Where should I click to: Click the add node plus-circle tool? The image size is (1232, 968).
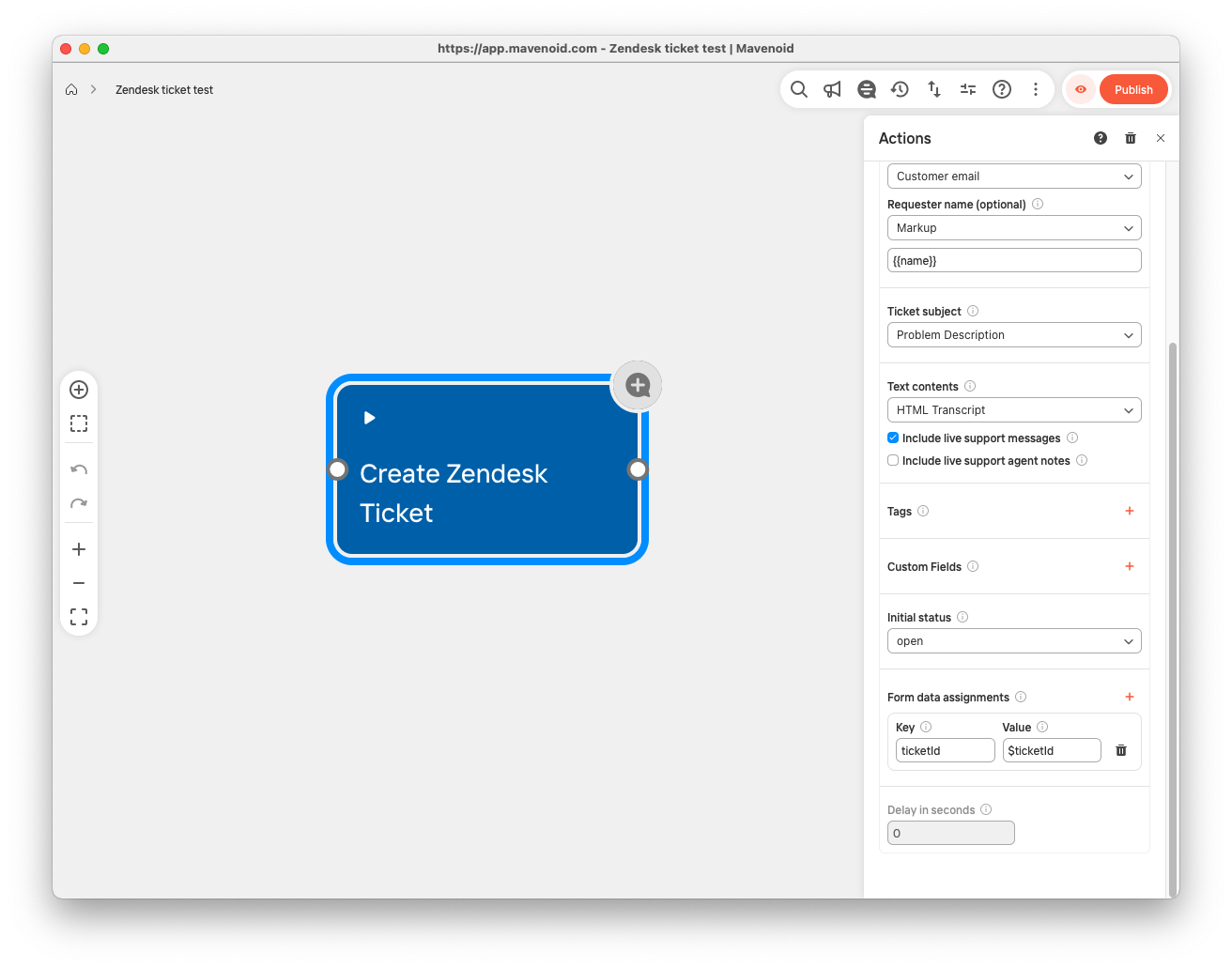tap(79, 390)
